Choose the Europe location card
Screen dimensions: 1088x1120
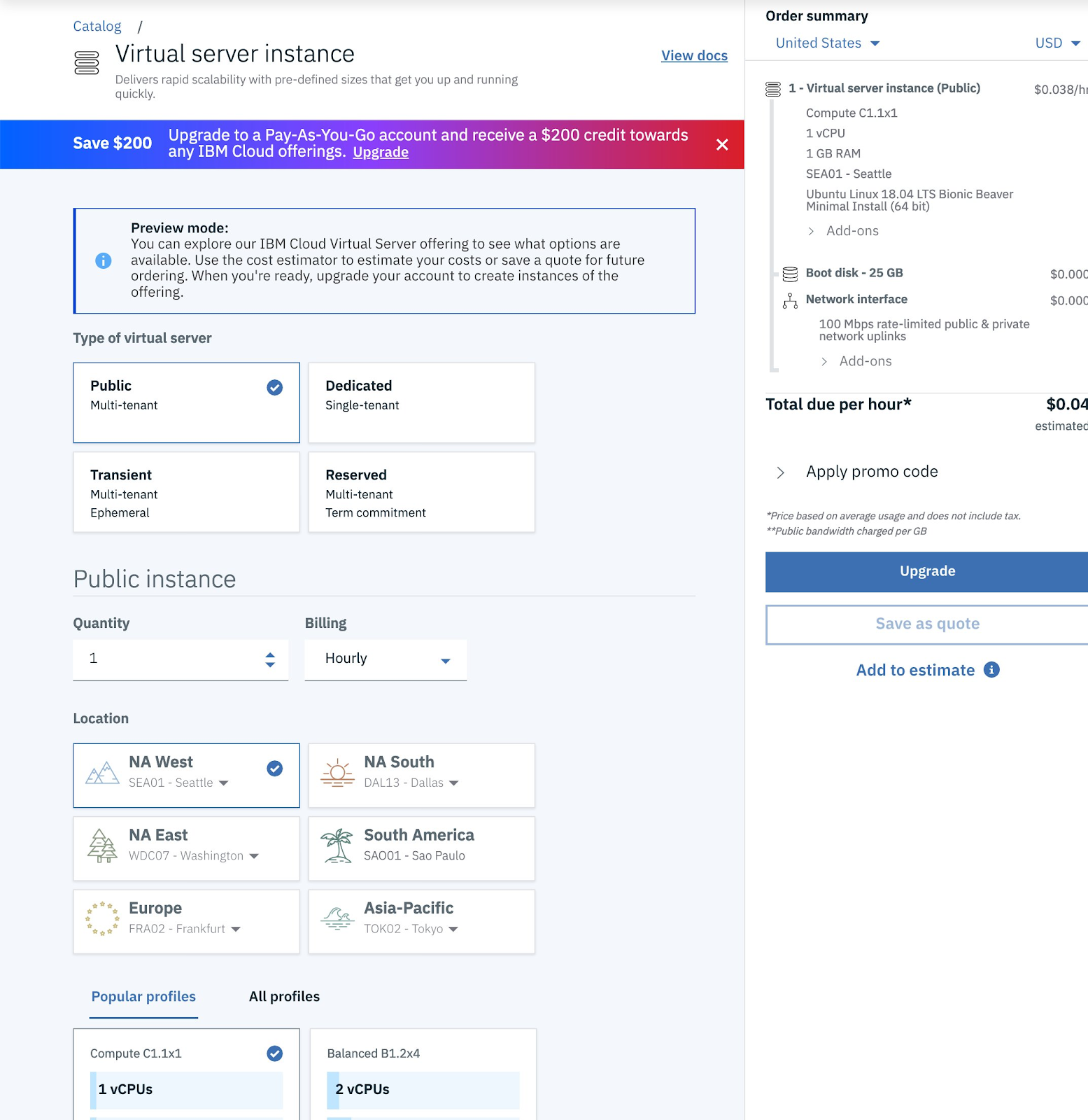pyautogui.click(x=187, y=921)
